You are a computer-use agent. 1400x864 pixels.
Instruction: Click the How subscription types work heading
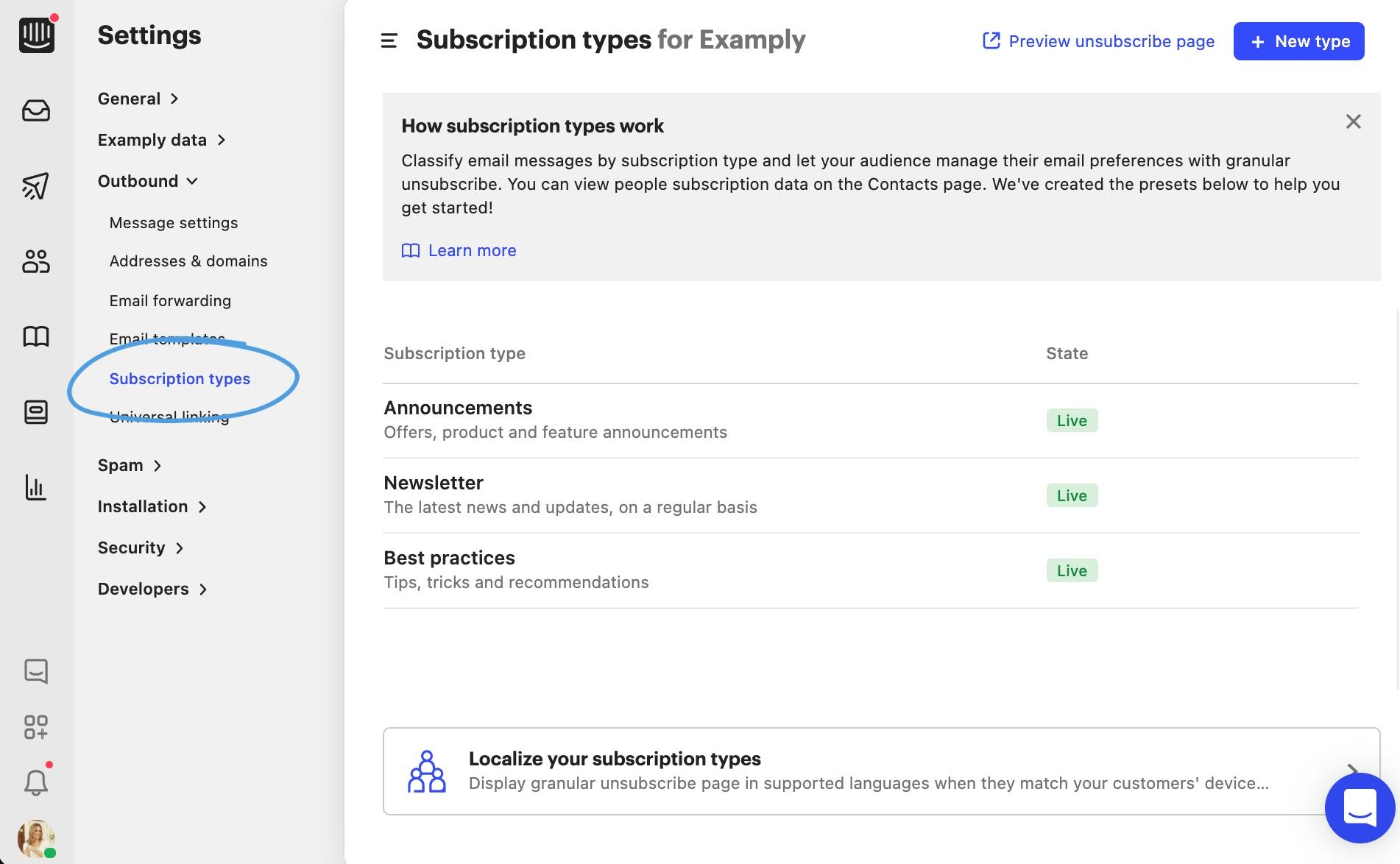532,126
